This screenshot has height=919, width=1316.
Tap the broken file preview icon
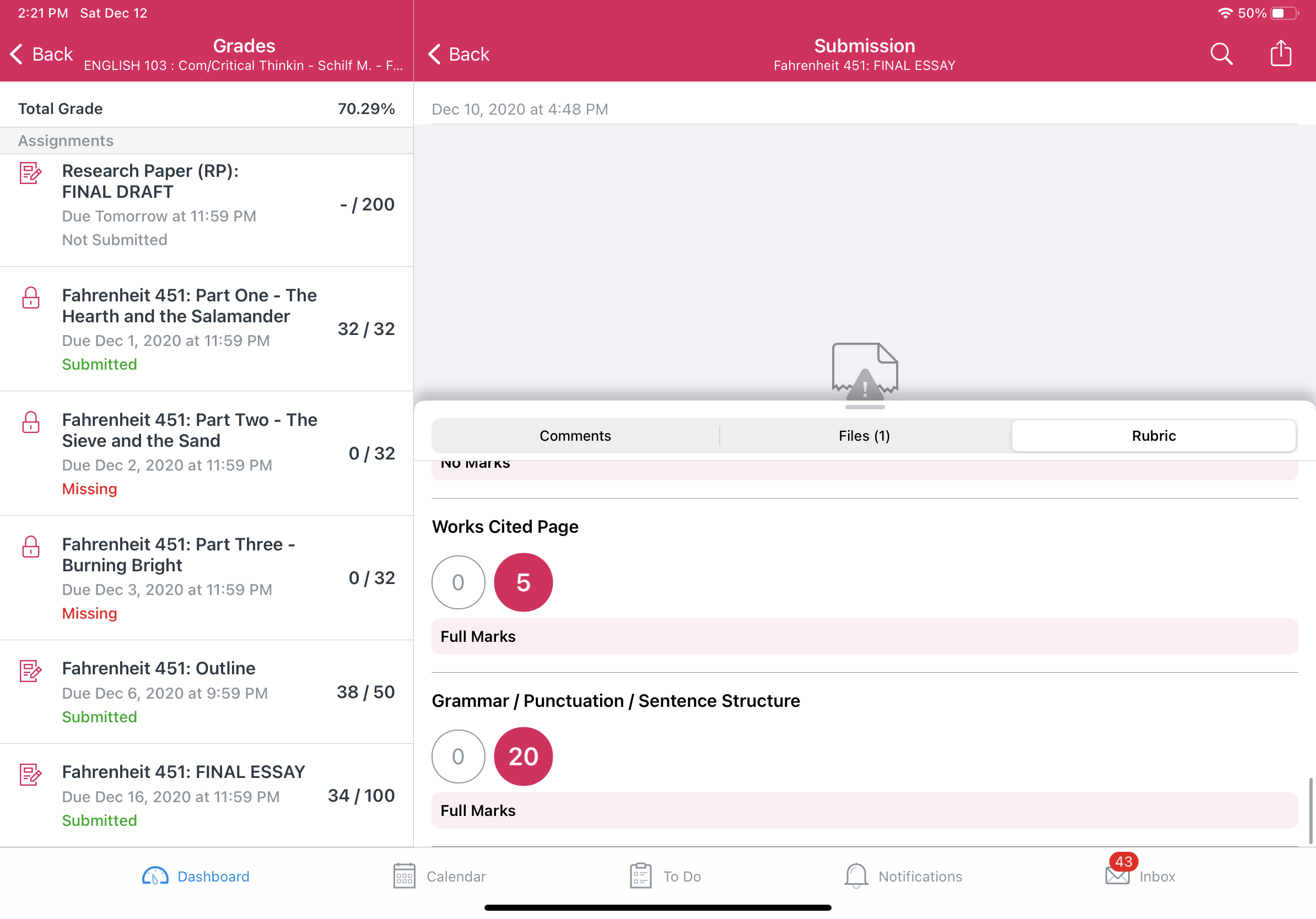click(865, 371)
